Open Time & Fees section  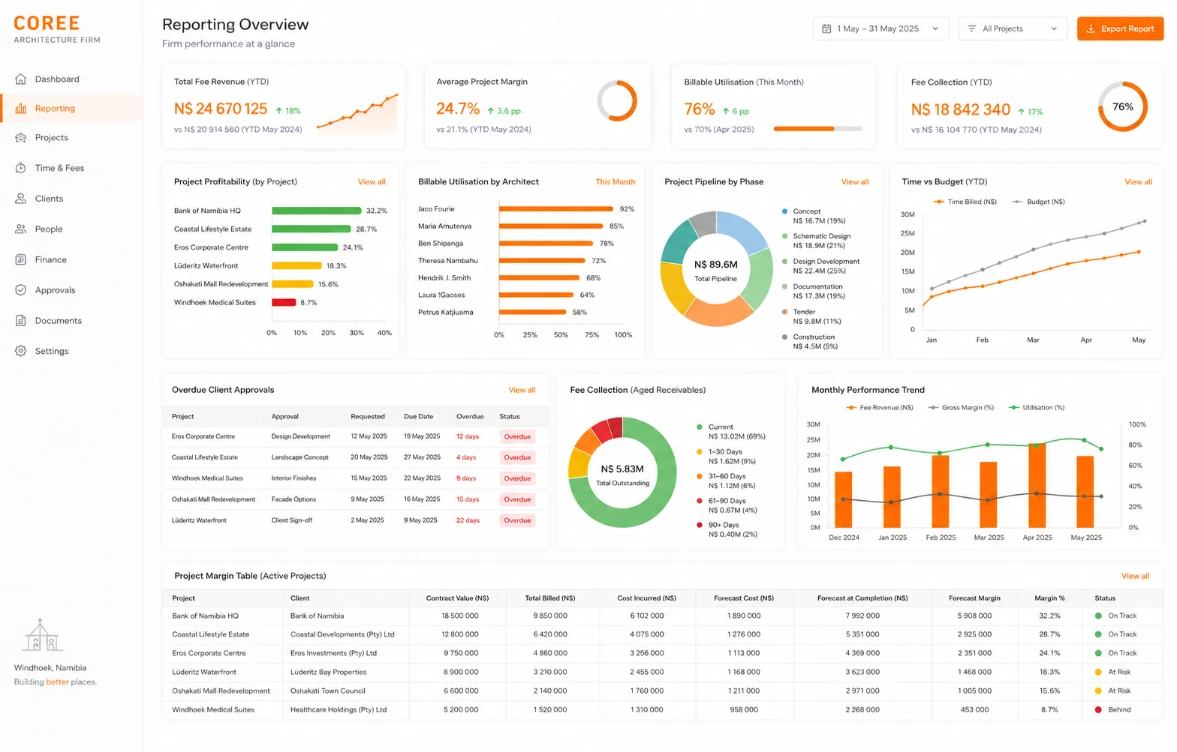point(71,168)
